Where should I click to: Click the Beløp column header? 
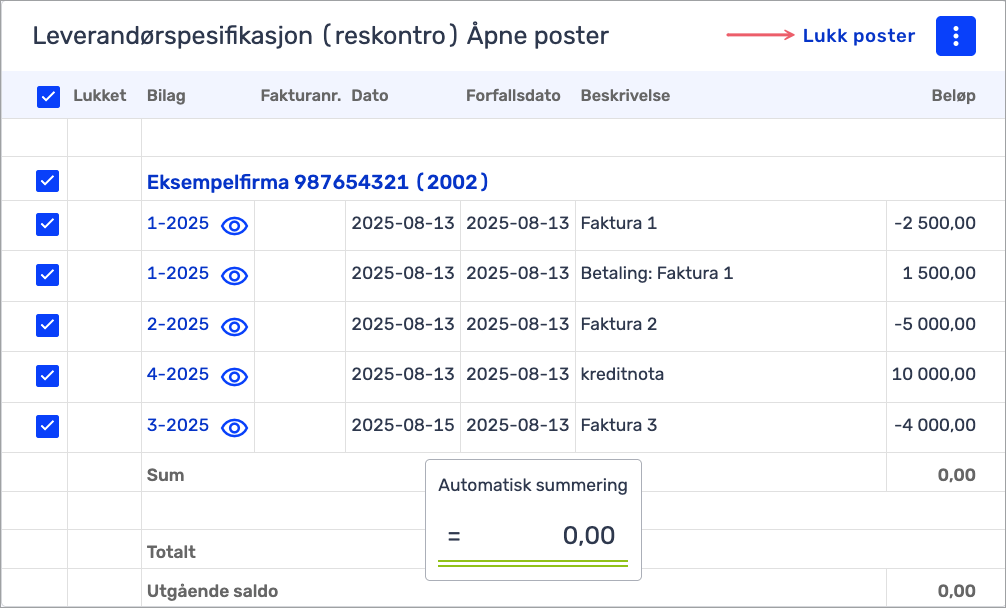pos(952,96)
